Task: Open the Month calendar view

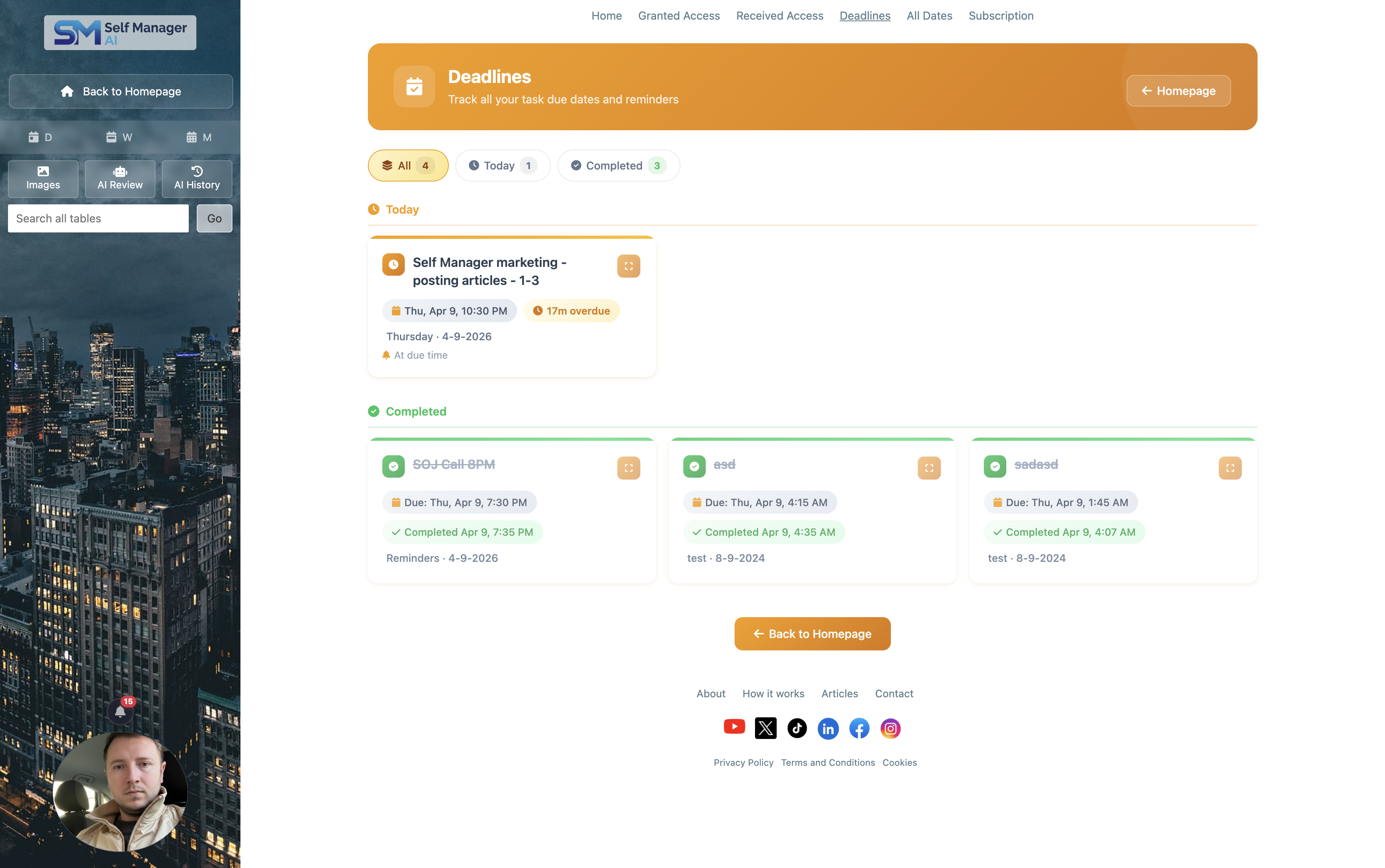Action: [x=199, y=137]
